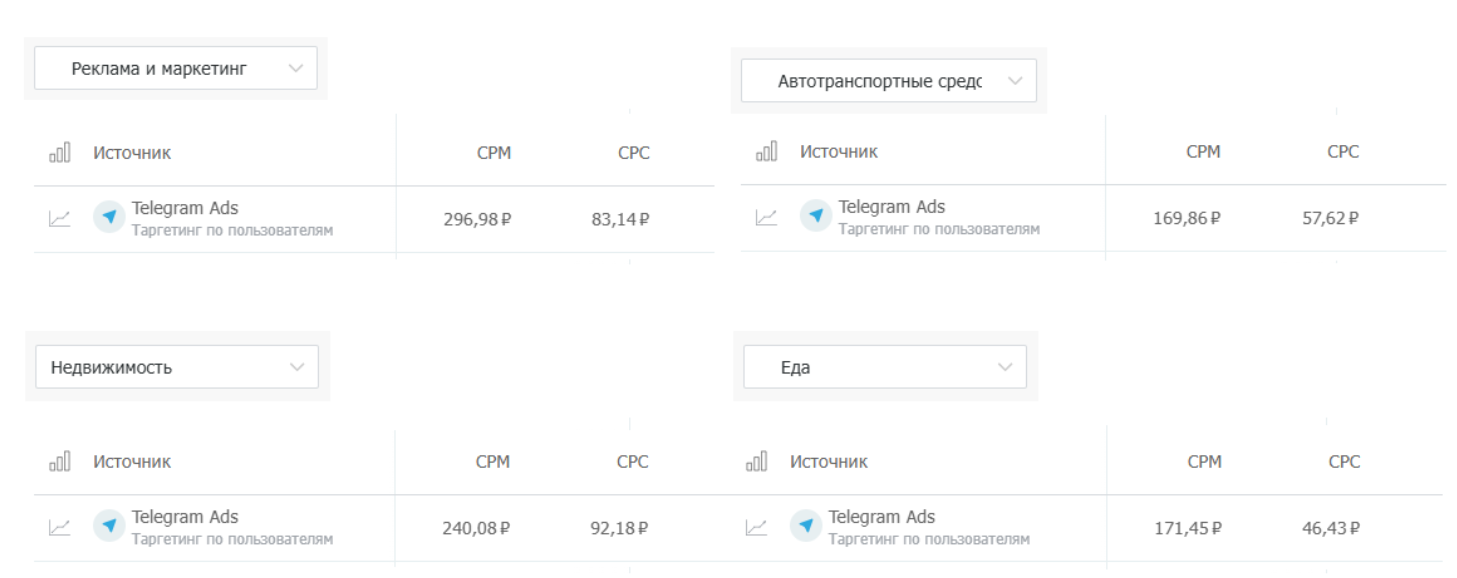Click Telegram logo in Еда row
The height and width of the screenshot is (578, 1457).
pyautogui.click(x=806, y=526)
